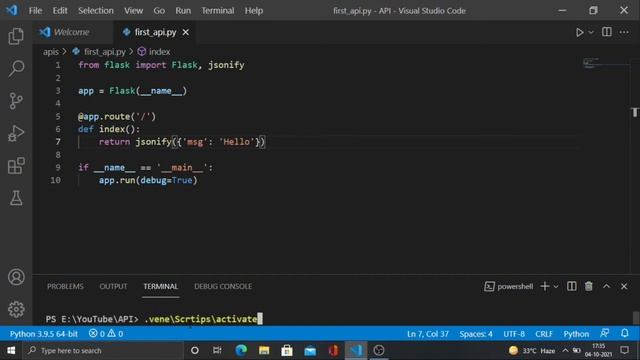Change indentation via Spaces: 4
The width and height of the screenshot is (640, 360).
pos(476,334)
